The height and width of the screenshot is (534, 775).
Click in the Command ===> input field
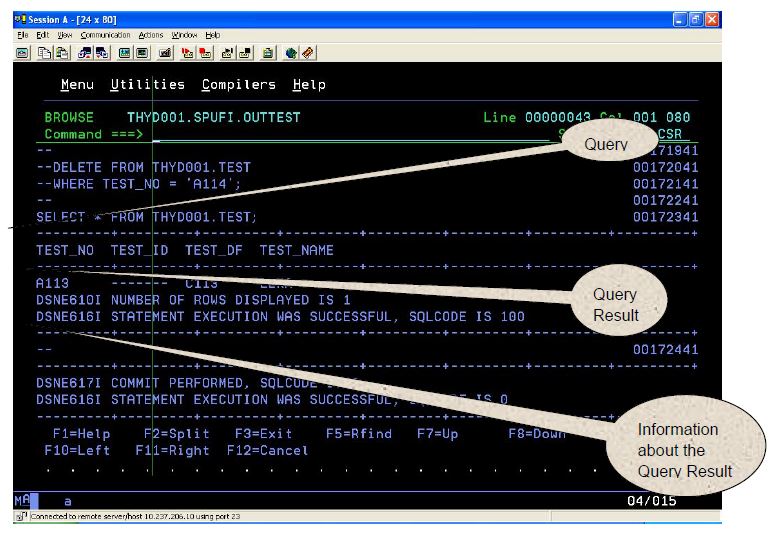coord(350,134)
